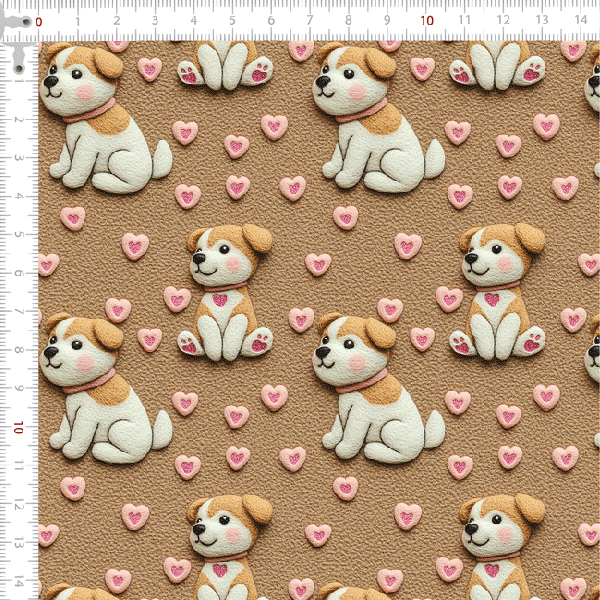Click number 8 on the horizontal ruler
The height and width of the screenshot is (600, 600).
pos(348,20)
